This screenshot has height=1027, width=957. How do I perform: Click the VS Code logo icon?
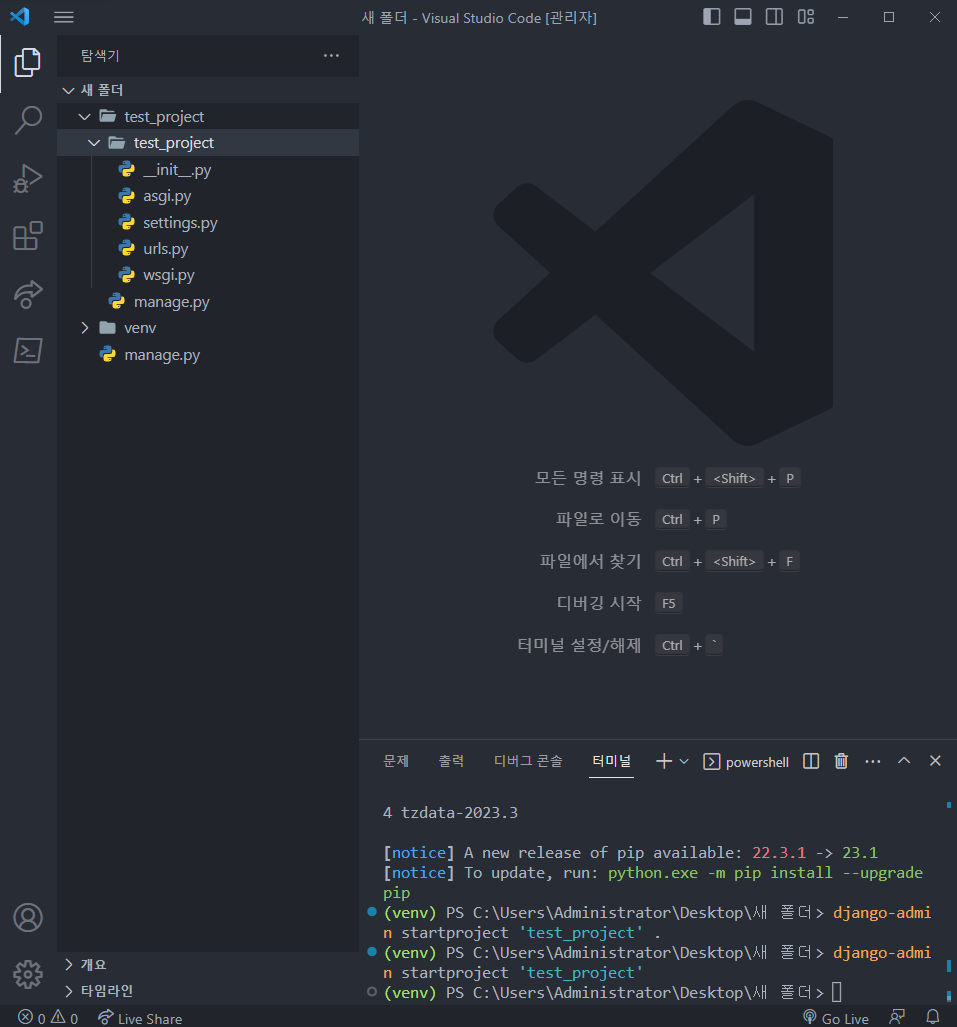coord(20,16)
